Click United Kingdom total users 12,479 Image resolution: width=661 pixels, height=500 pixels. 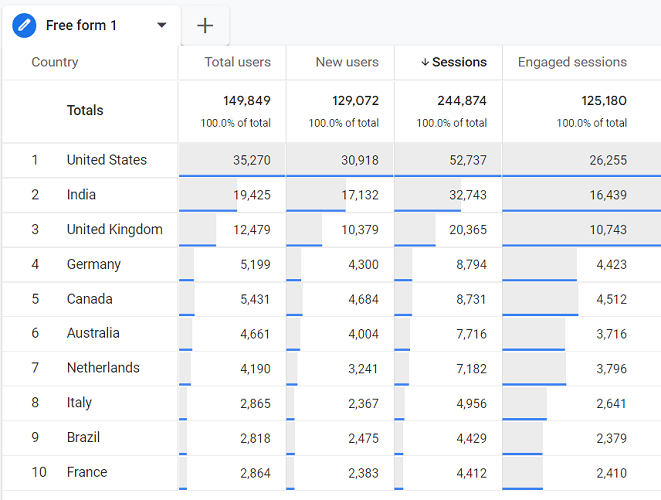[x=252, y=230]
